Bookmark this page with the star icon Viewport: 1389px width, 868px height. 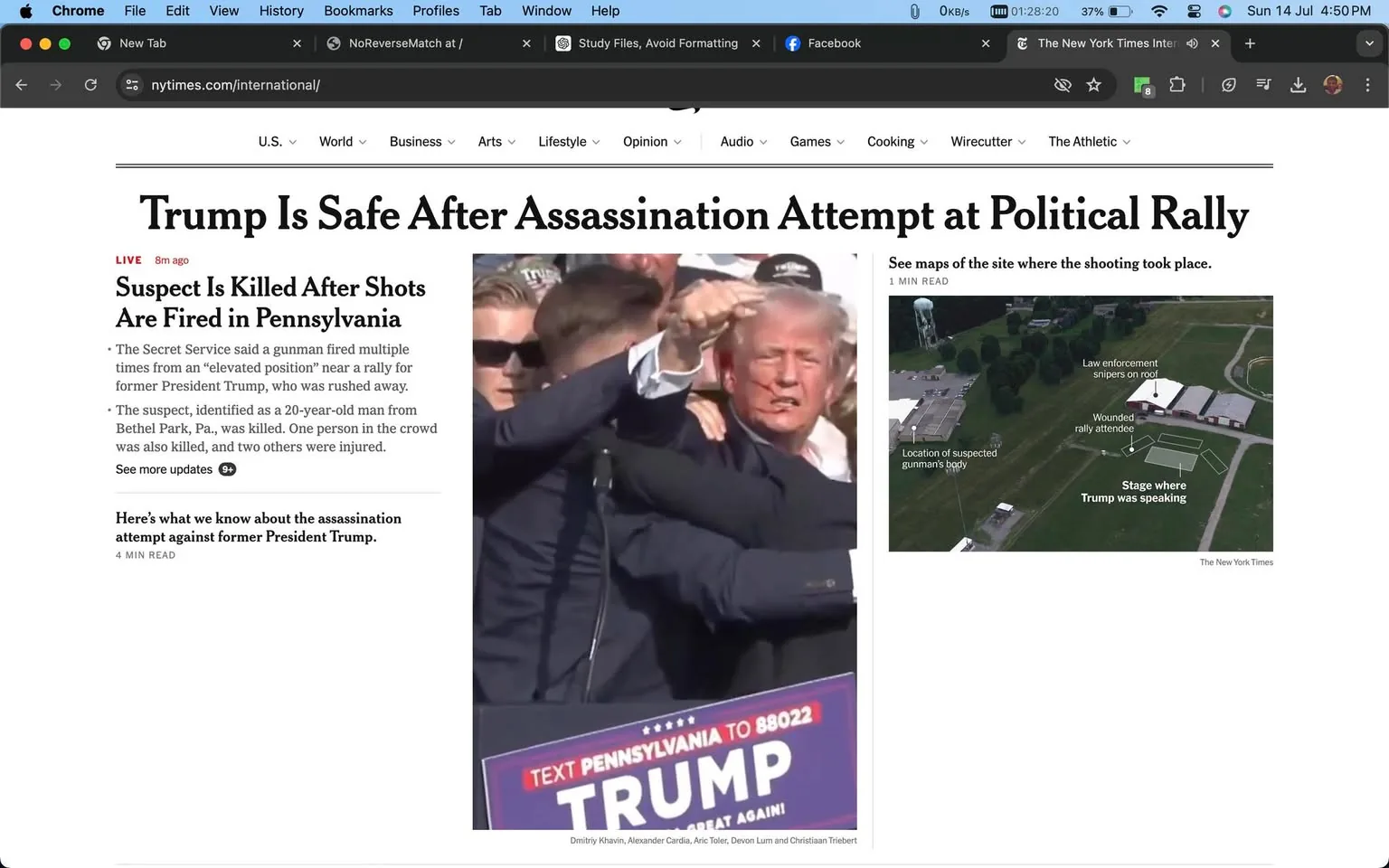coord(1094,84)
